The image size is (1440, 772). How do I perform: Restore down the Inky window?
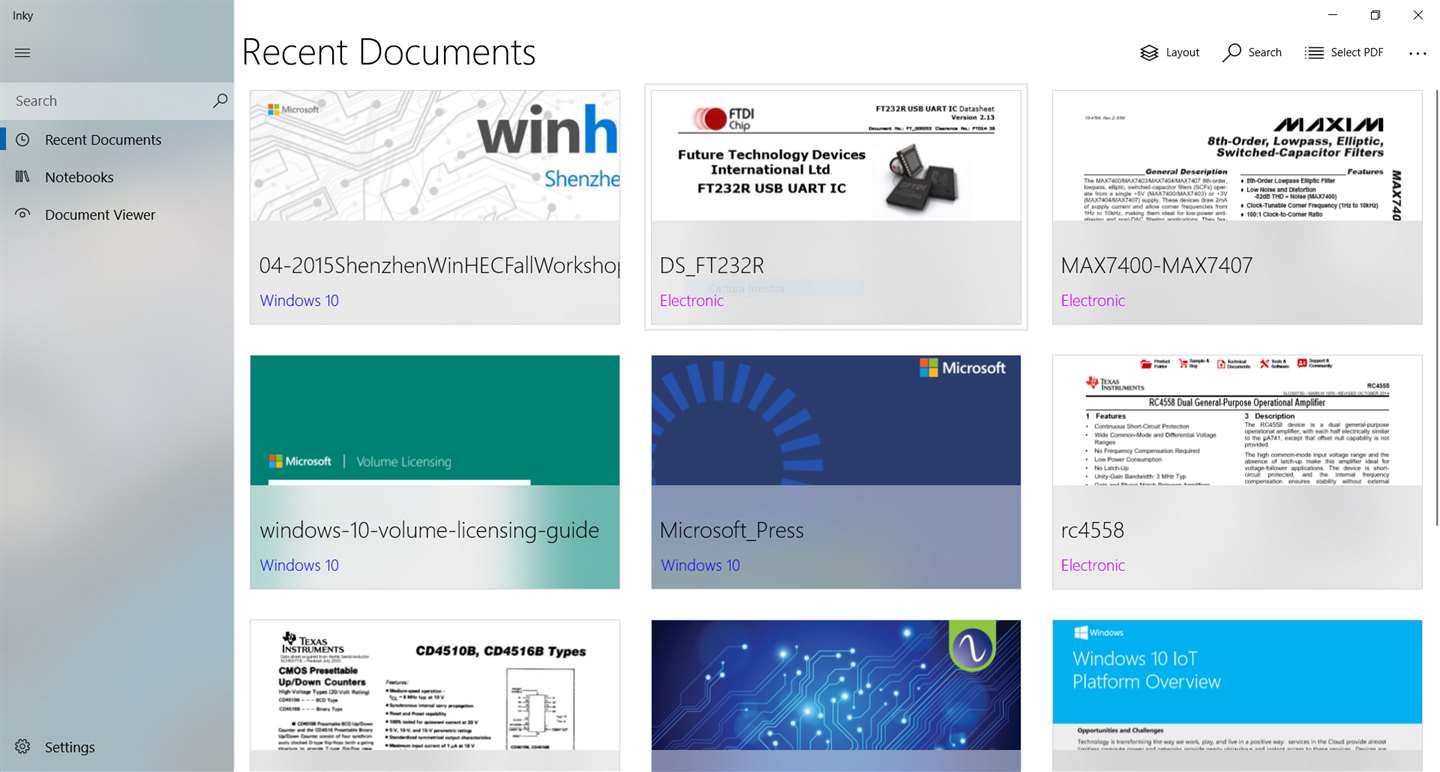pos(1375,15)
